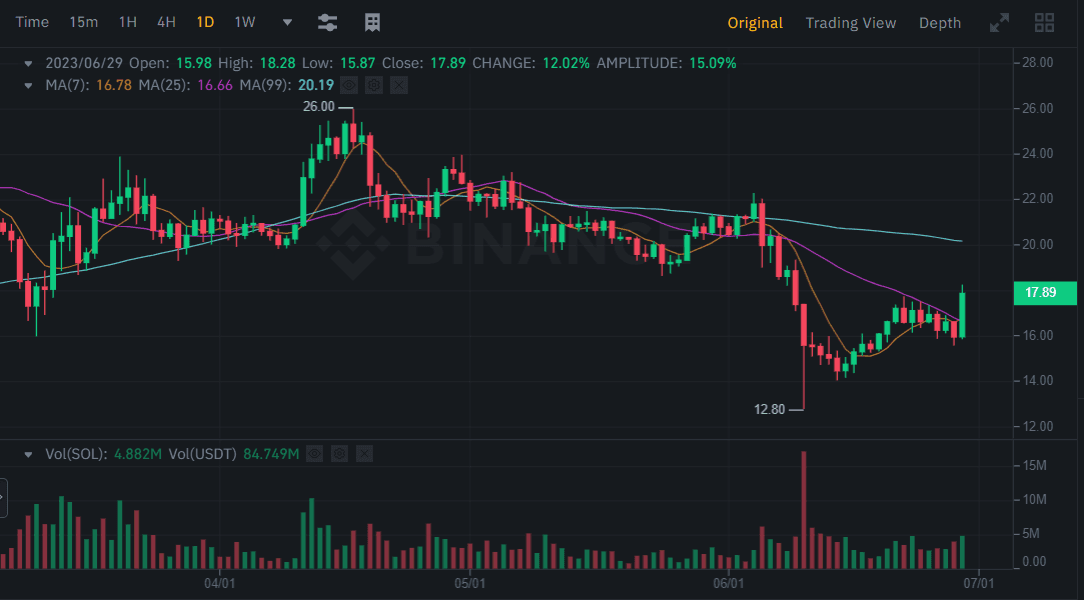Open the technical indicators settings icon

point(327,22)
